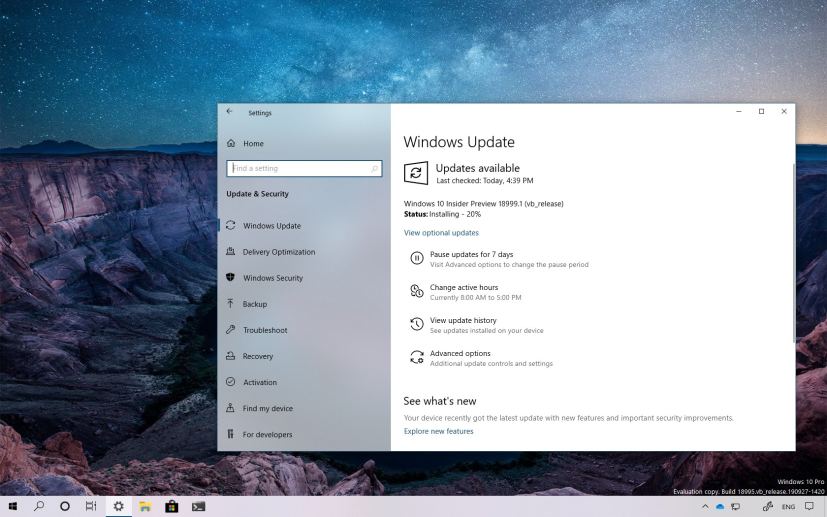Viewport: 827px width, 517px height.
Task: Open the Action Center notifications icon
Action: [810, 506]
